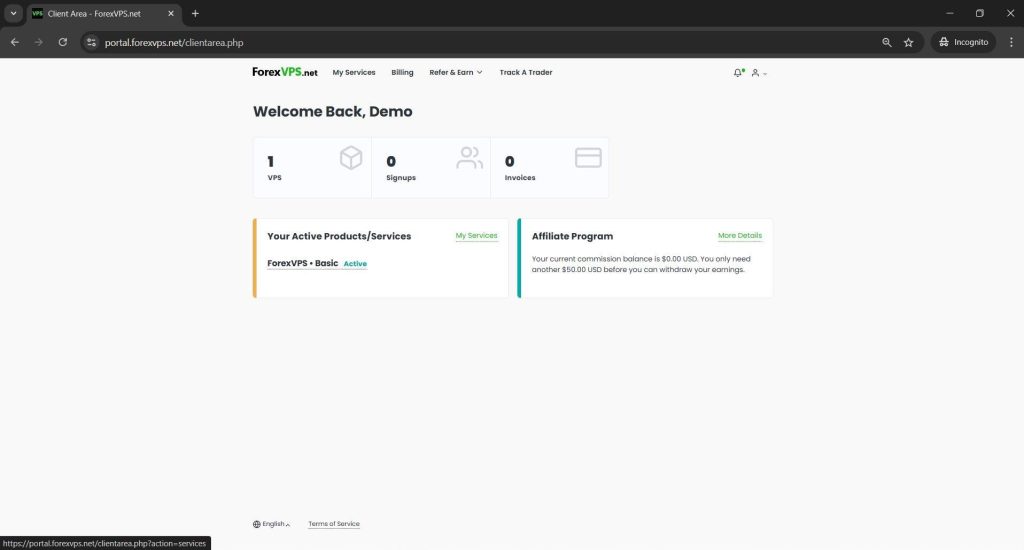Image resolution: width=1024 pixels, height=550 pixels.
Task: Open the browser zoom search icon
Action: pyautogui.click(x=886, y=42)
